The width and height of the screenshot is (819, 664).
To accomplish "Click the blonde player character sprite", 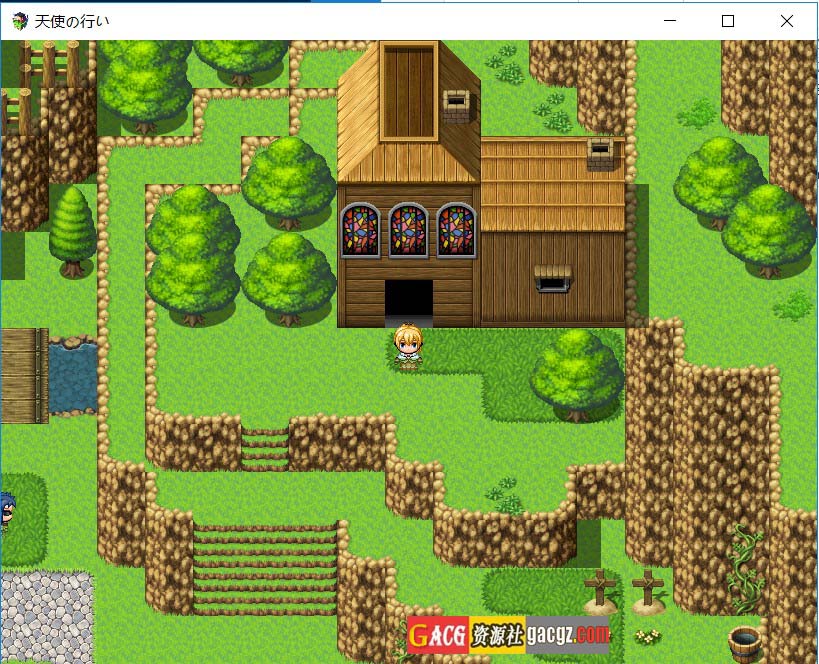I will (x=408, y=347).
